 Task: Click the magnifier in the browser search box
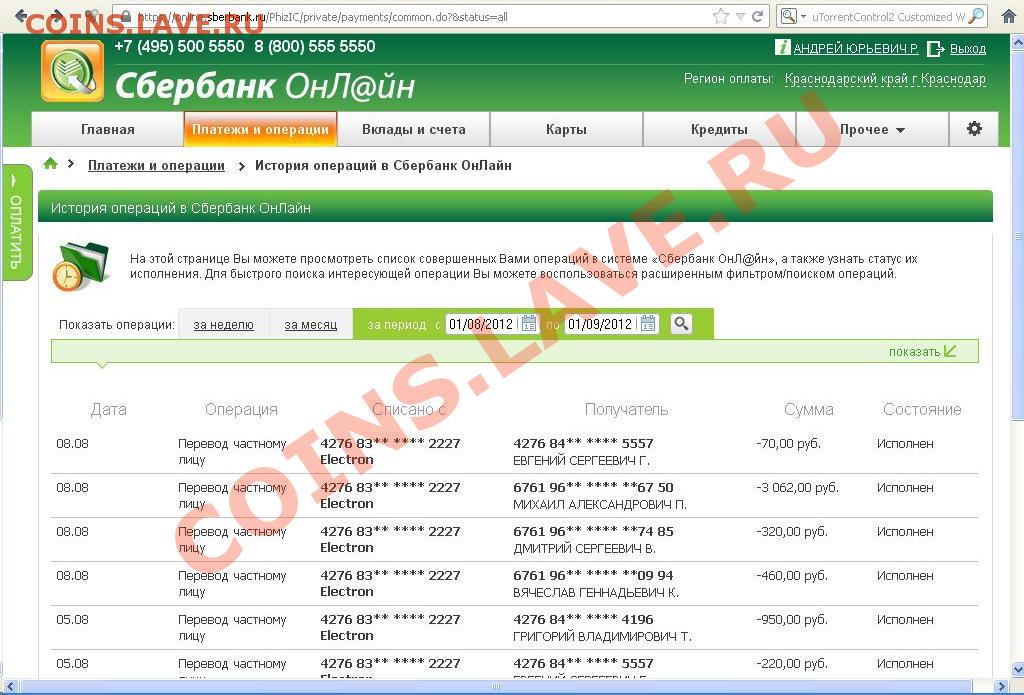tap(976, 16)
